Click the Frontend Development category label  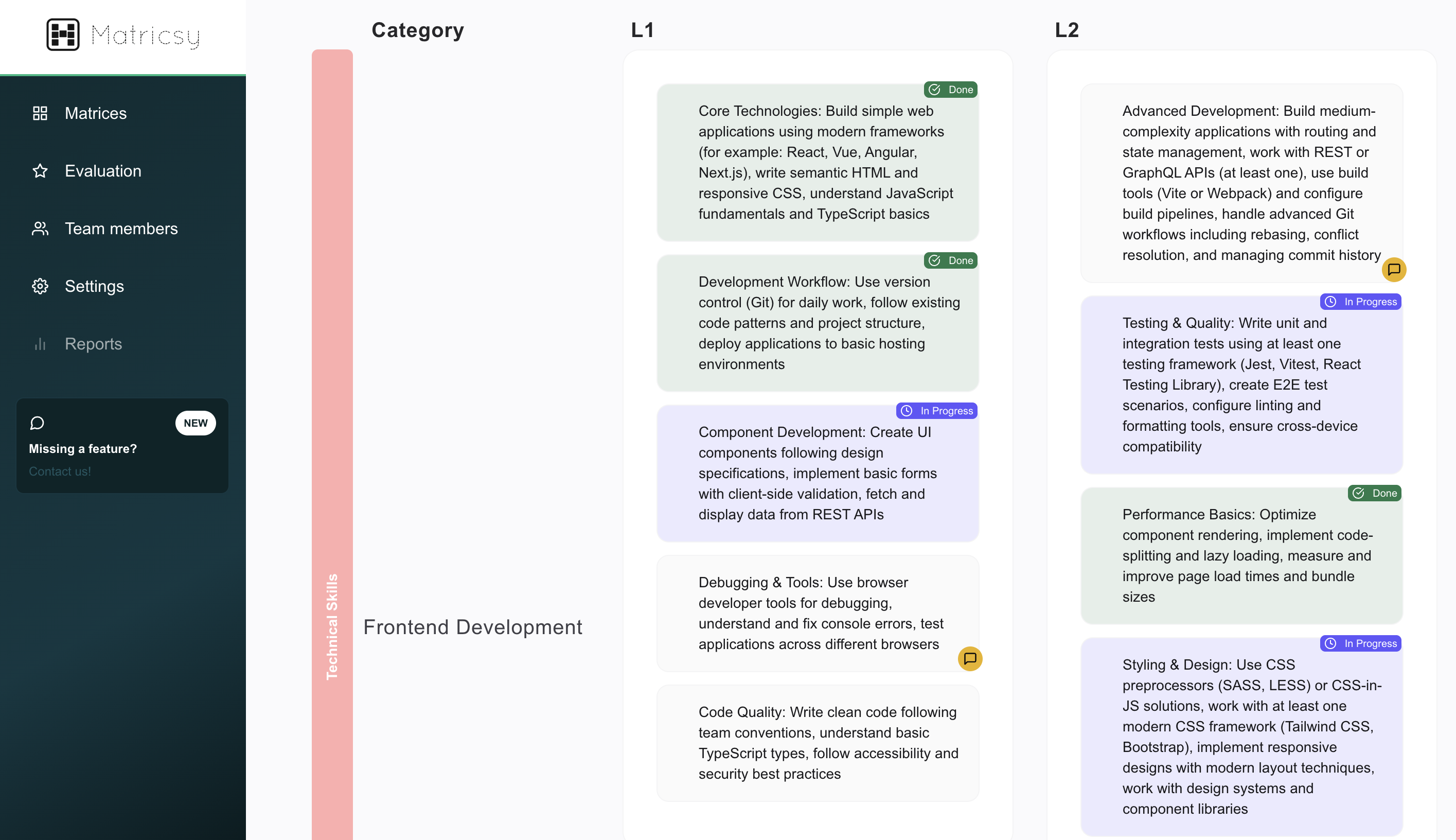coord(472,627)
